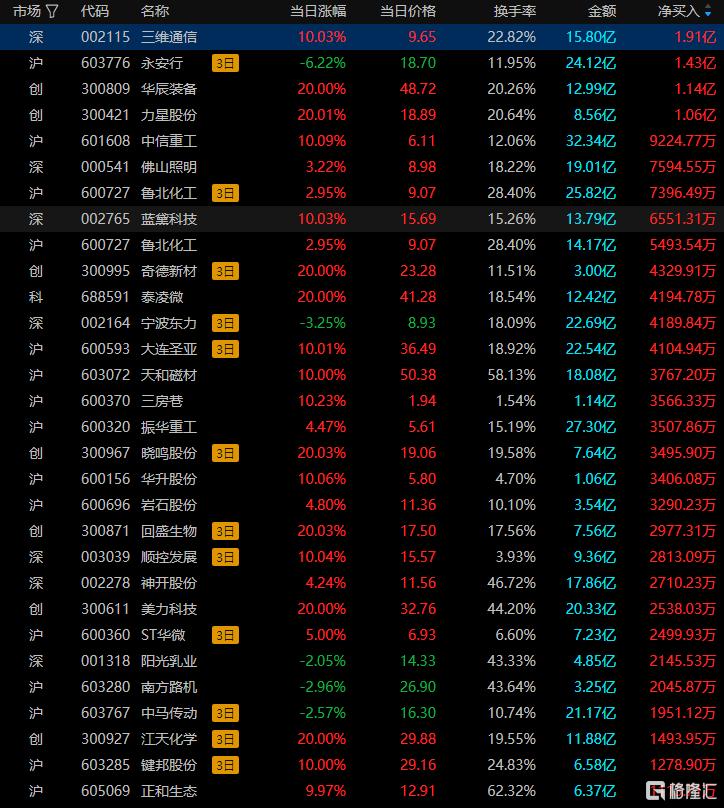
Task: Select stock name 天和磁材
Action: (169, 375)
